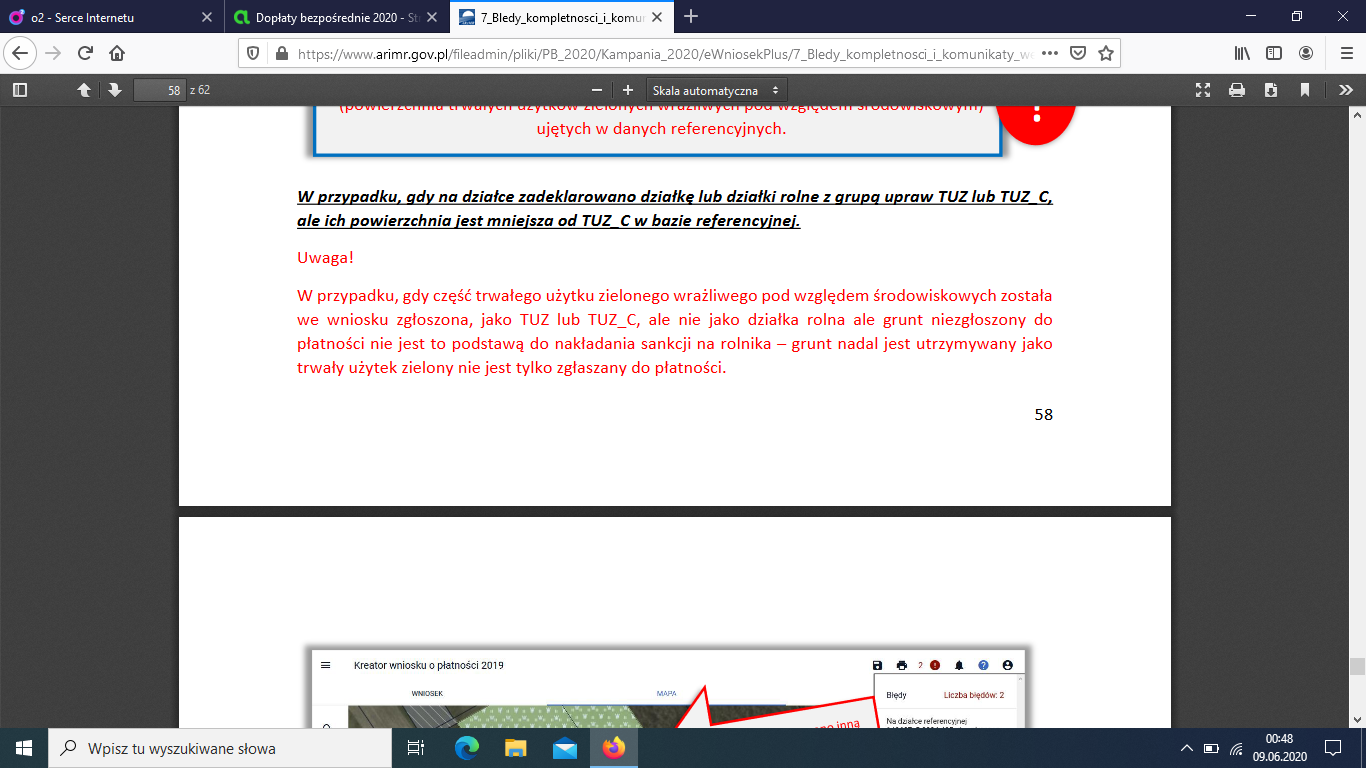
Task: Open Firefox hamburger menu
Action: (x=1345, y=53)
